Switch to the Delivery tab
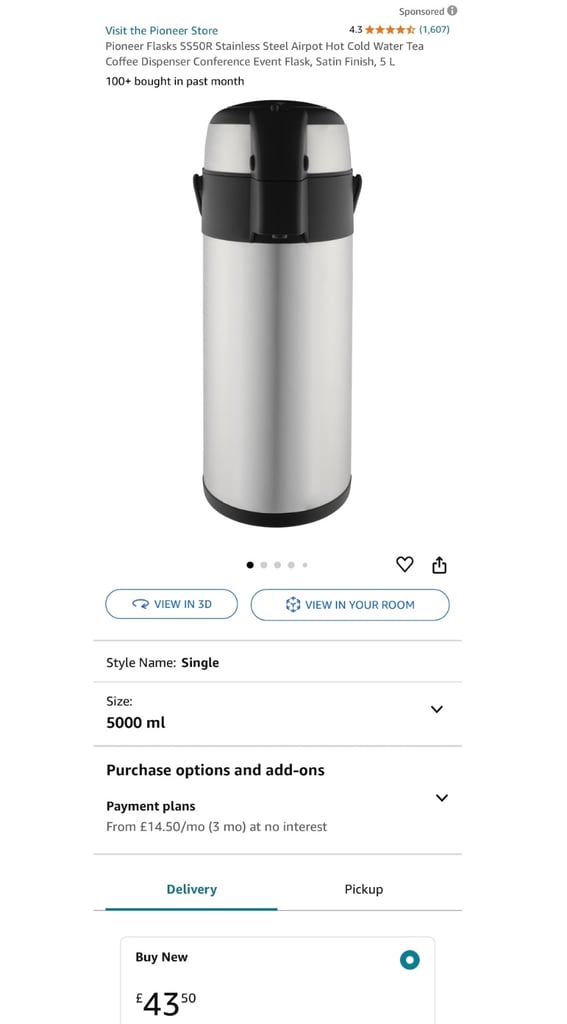This screenshot has width=567, height=1024. click(191, 889)
